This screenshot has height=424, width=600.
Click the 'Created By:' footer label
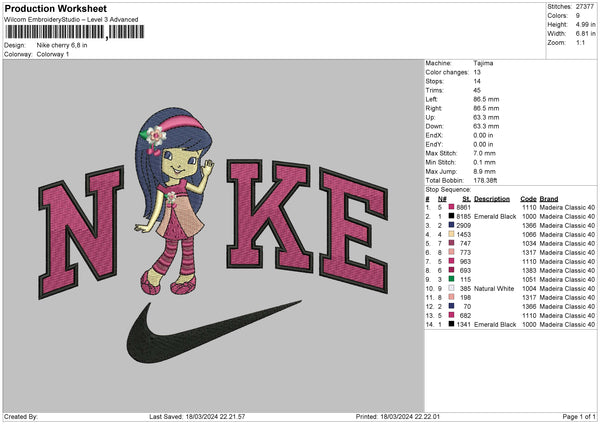point(21,416)
